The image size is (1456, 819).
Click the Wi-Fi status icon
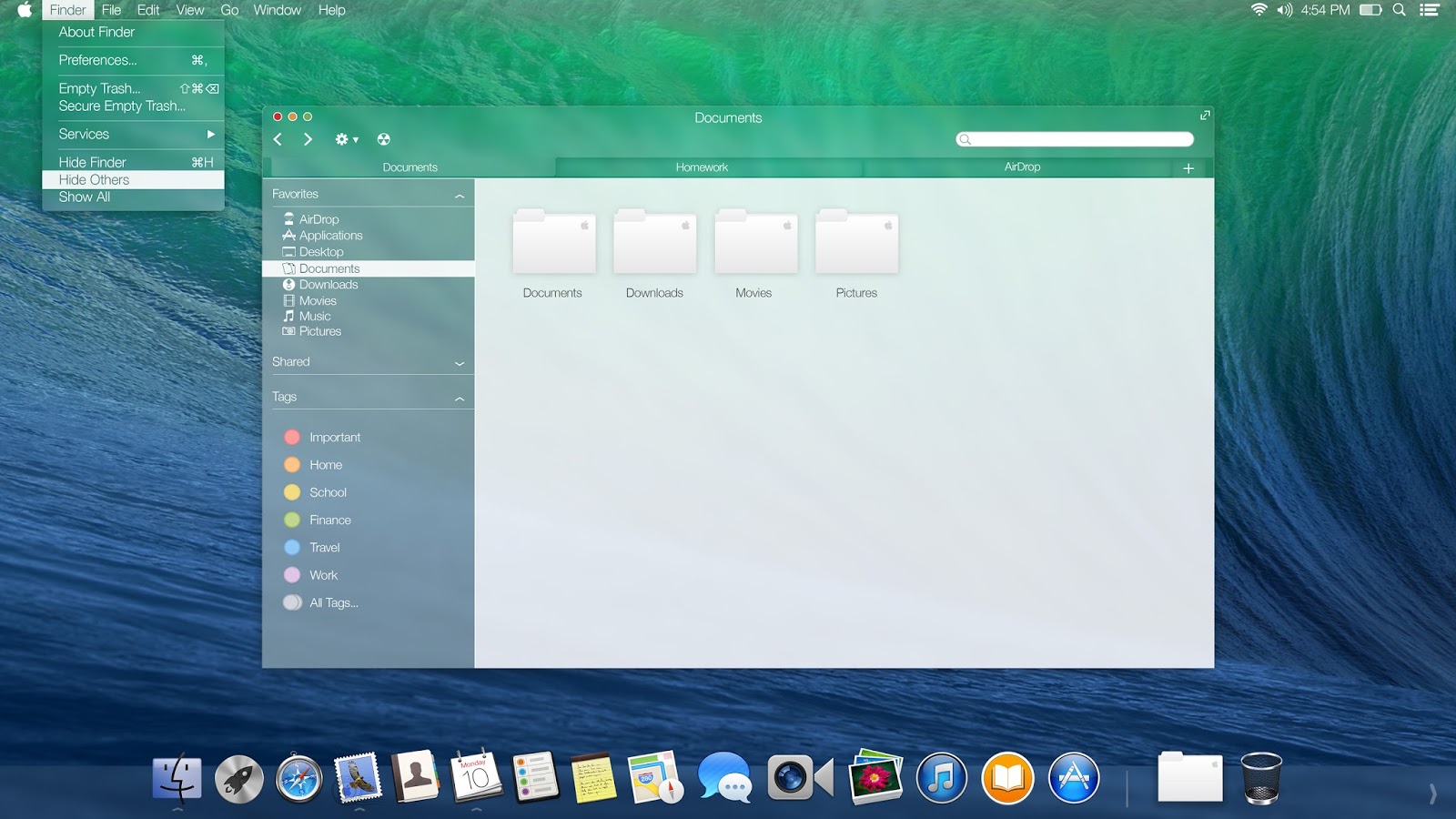pos(1259,10)
